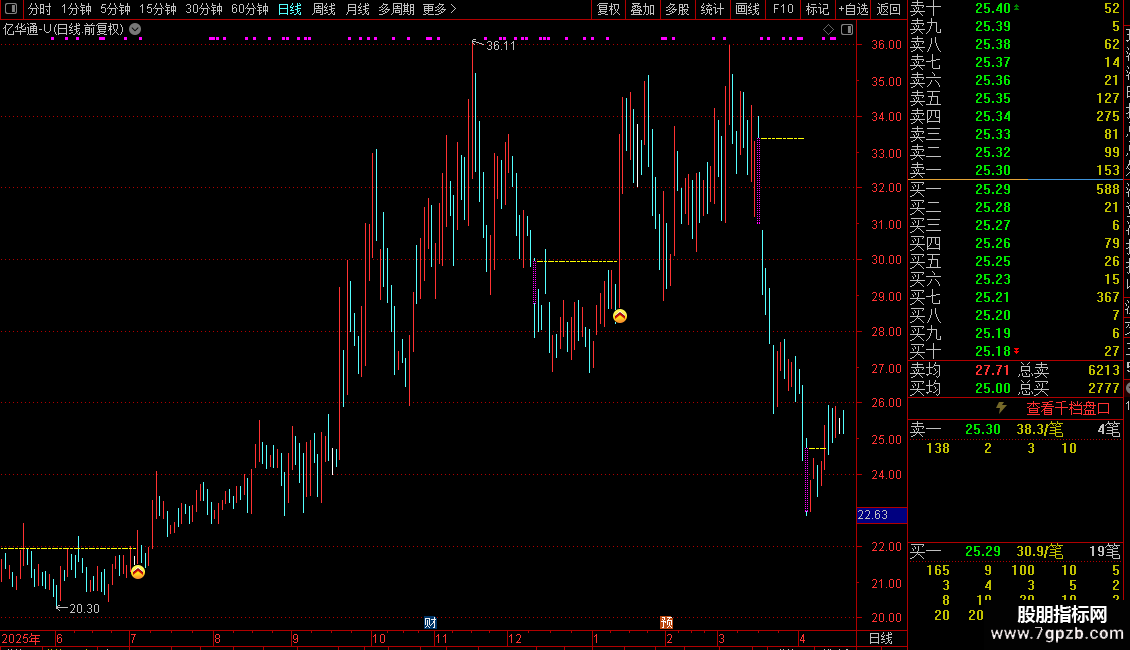1130x650 pixels.
Task: Click 叠加 overlay button
Action: click(x=642, y=9)
